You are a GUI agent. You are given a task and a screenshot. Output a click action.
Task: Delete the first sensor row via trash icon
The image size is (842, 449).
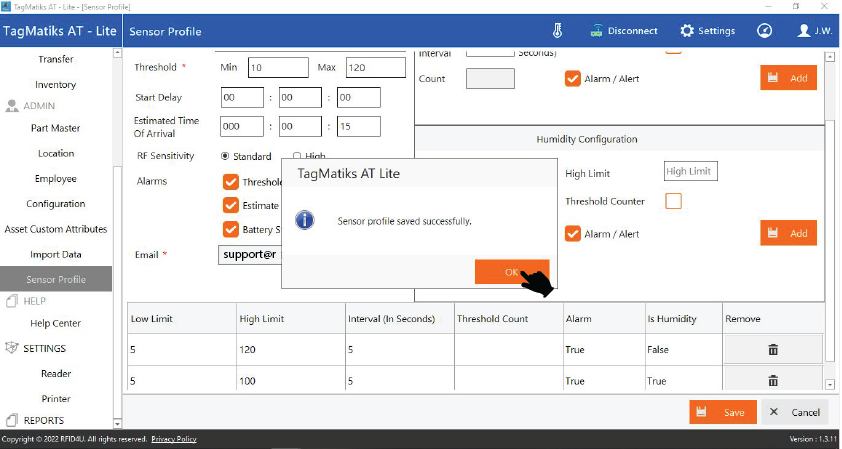pos(772,350)
